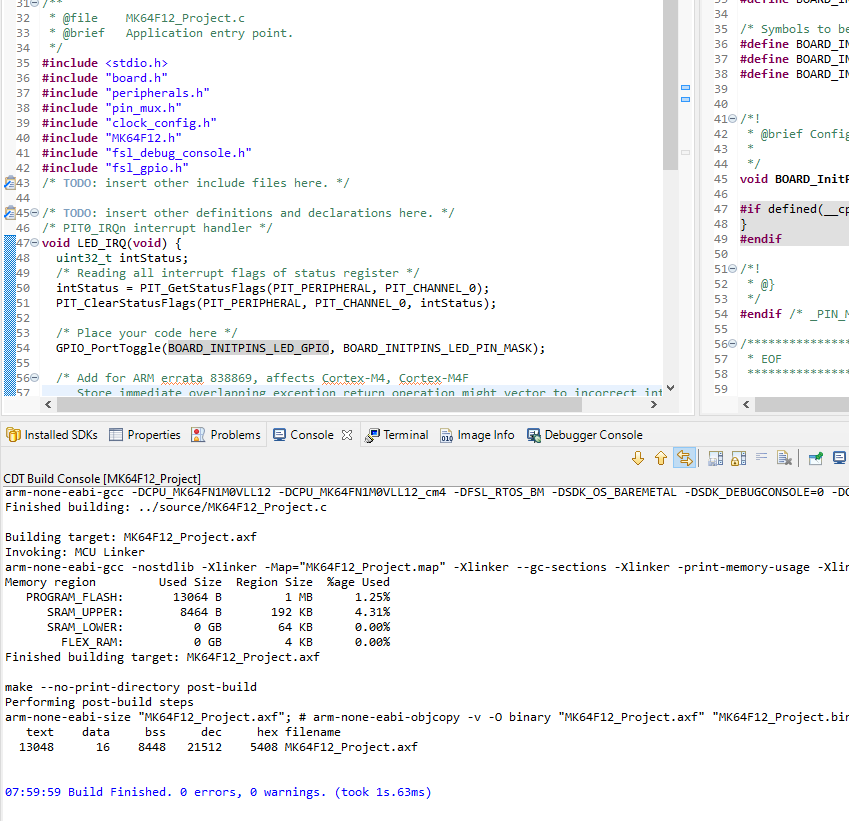Close the Console view tab
The height and width of the screenshot is (821, 849).
click(347, 435)
